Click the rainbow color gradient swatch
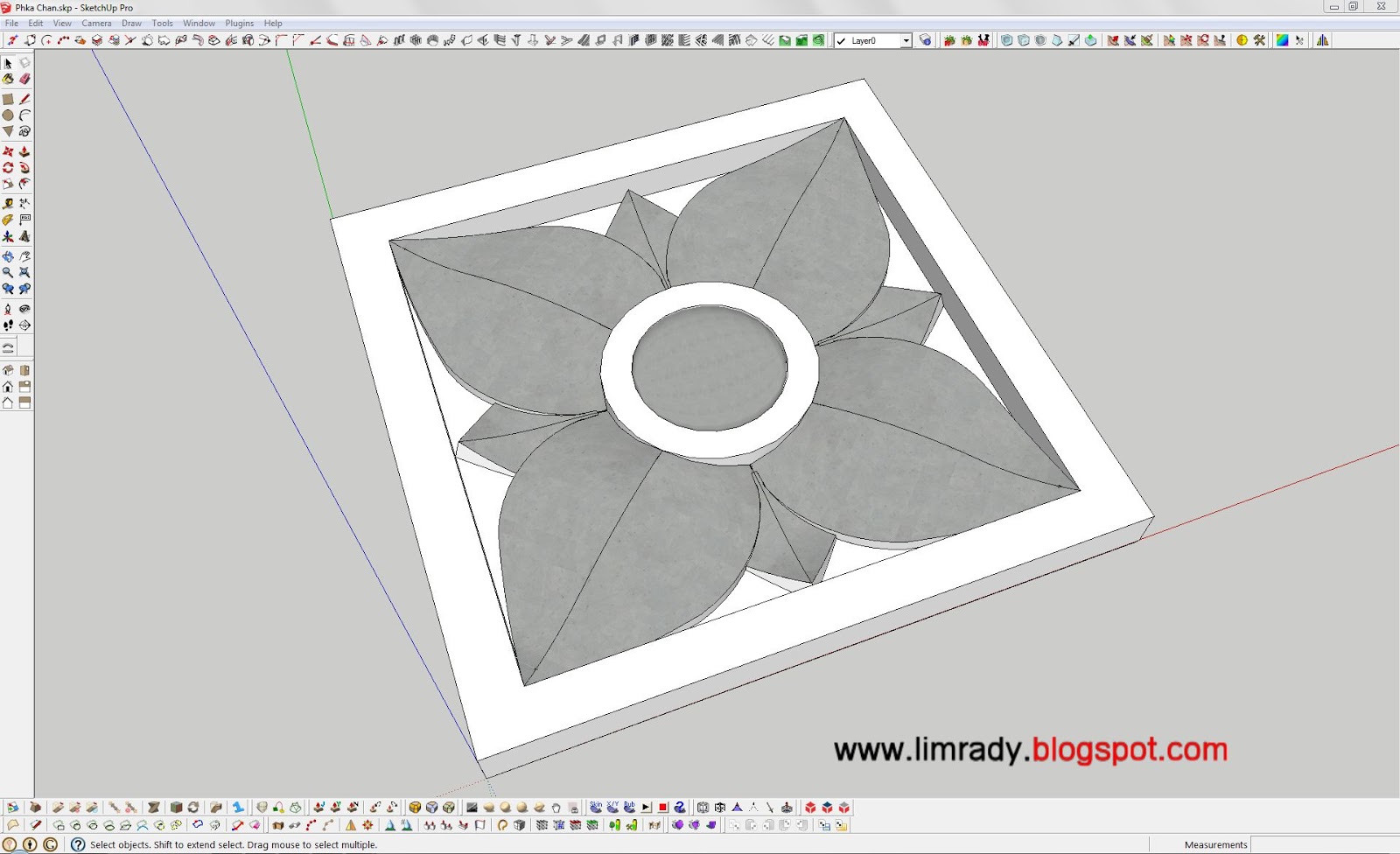 tap(1282, 40)
